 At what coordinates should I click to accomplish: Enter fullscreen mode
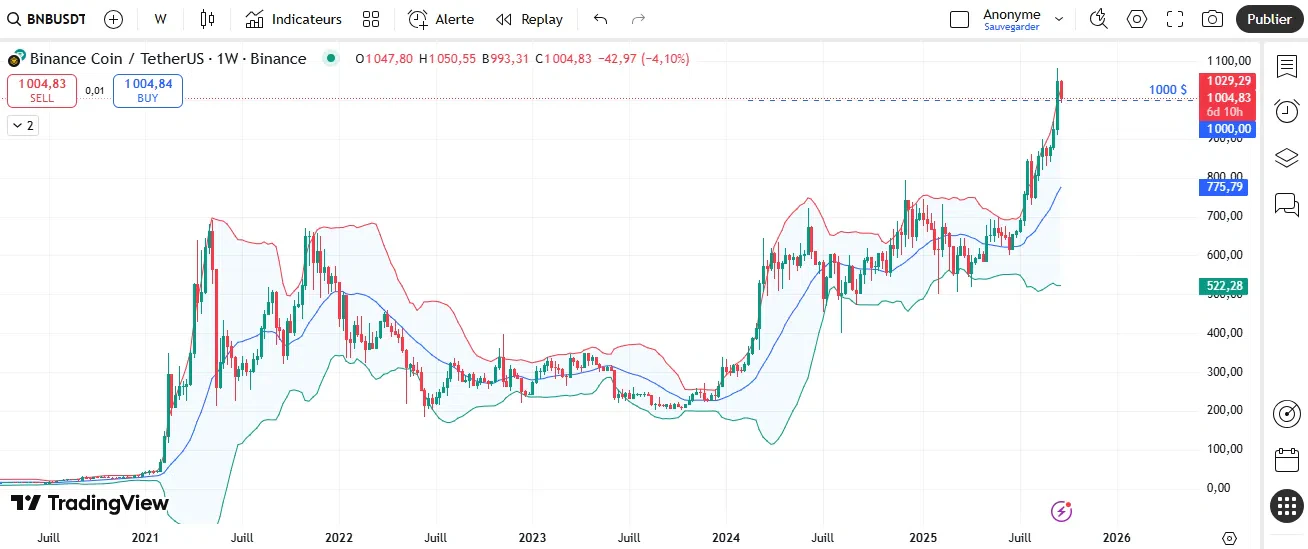pyautogui.click(x=1175, y=19)
